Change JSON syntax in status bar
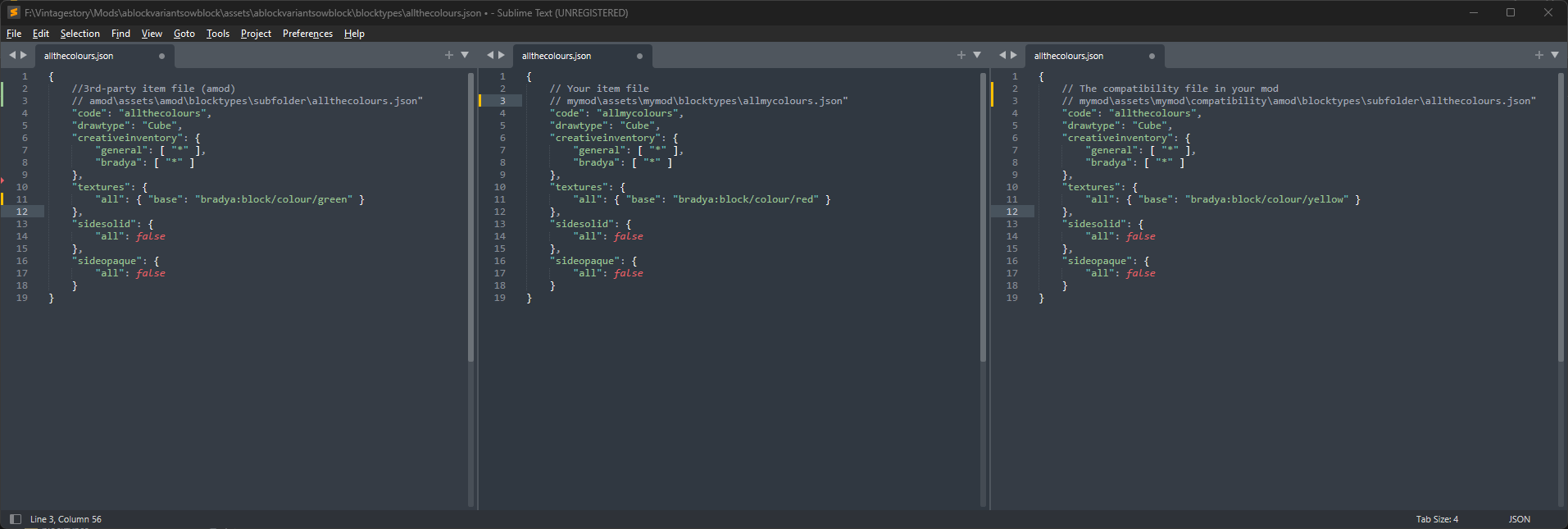 coord(1519,519)
